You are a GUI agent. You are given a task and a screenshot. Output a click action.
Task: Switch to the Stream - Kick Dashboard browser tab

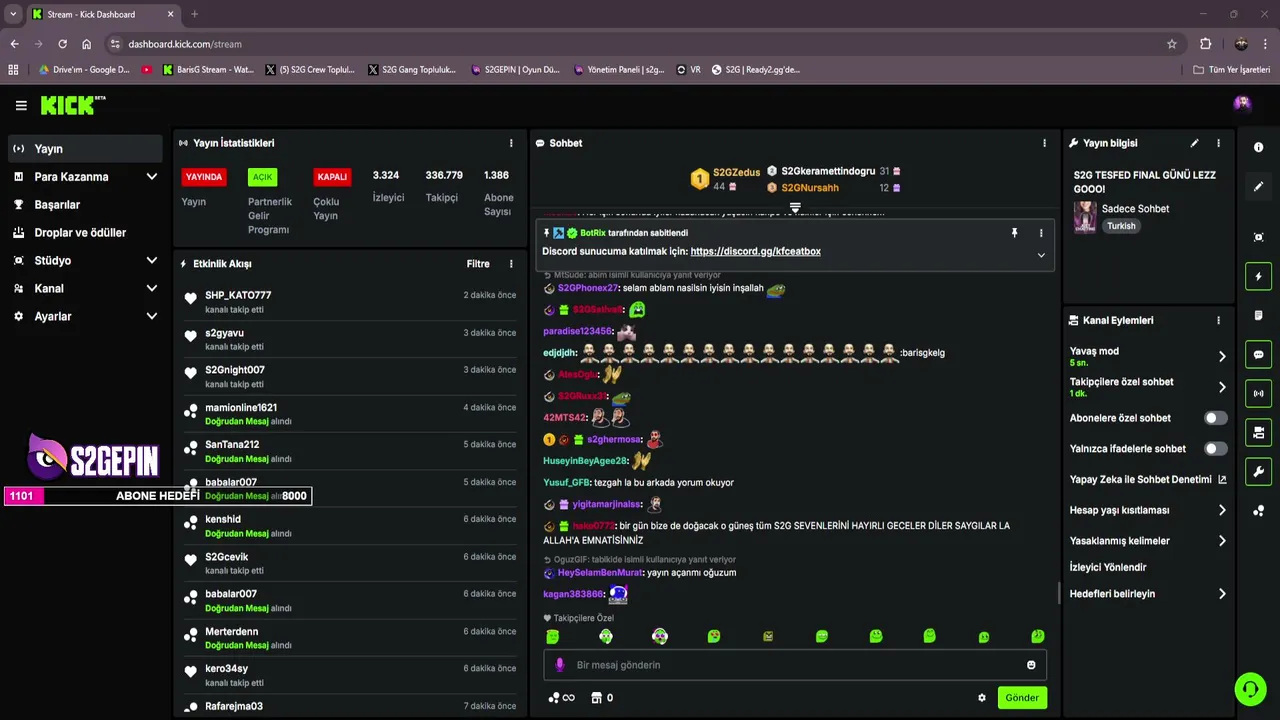(102, 14)
